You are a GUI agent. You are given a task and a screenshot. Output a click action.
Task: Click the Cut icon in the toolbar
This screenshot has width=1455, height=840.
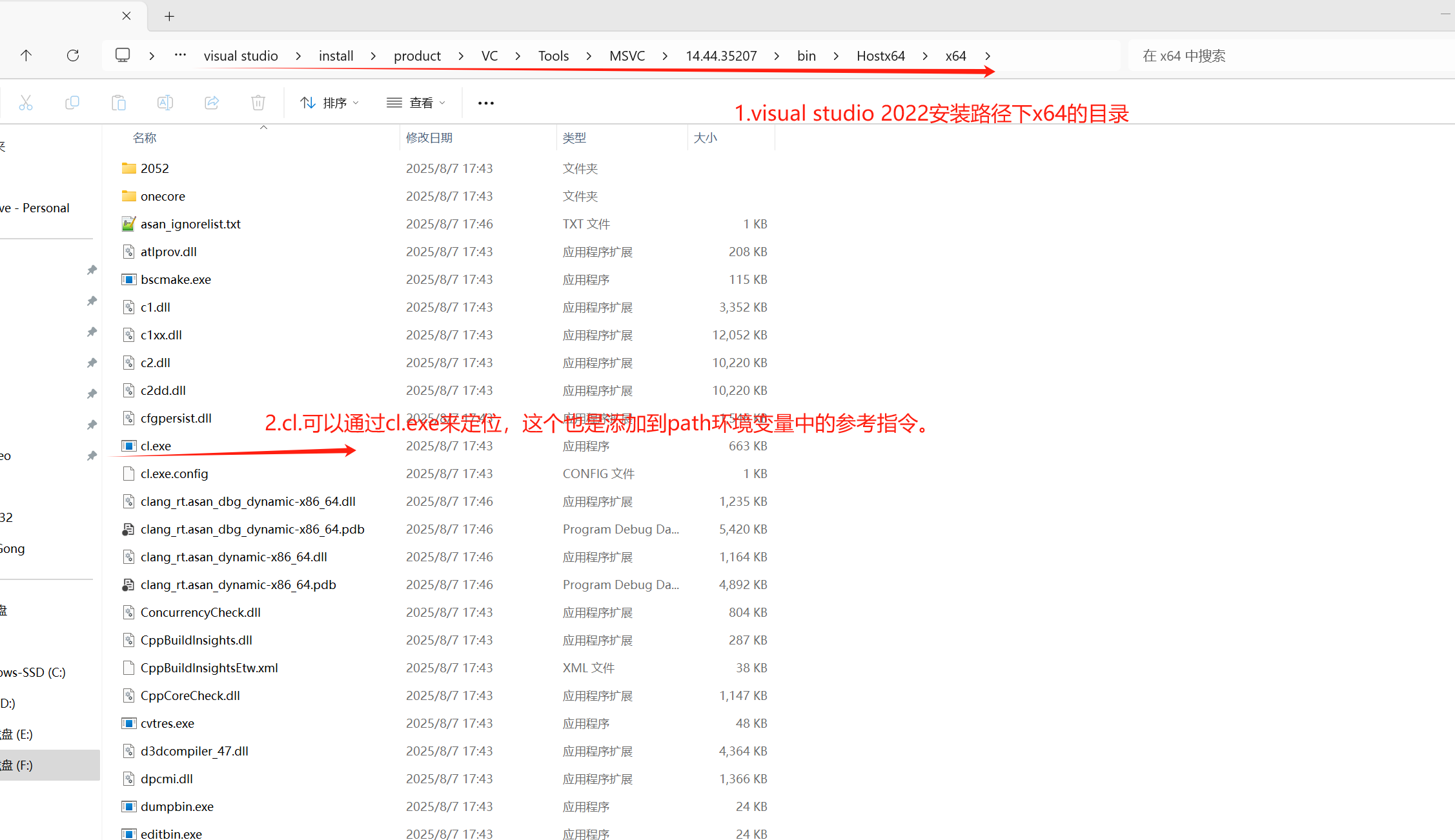(x=26, y=102)
